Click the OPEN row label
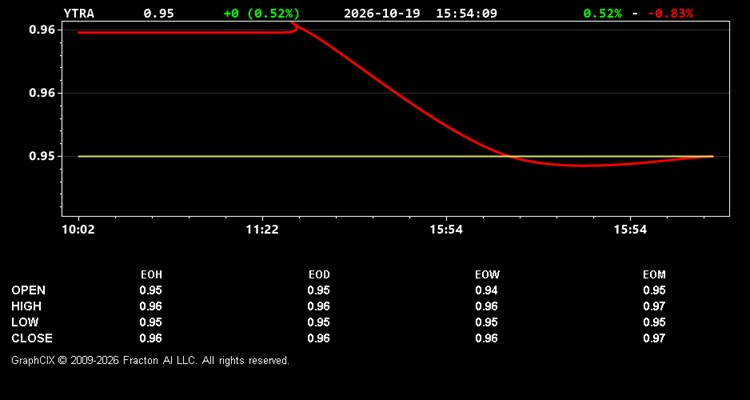This screenshot has height=400, width=750. (x=29, y=290)
